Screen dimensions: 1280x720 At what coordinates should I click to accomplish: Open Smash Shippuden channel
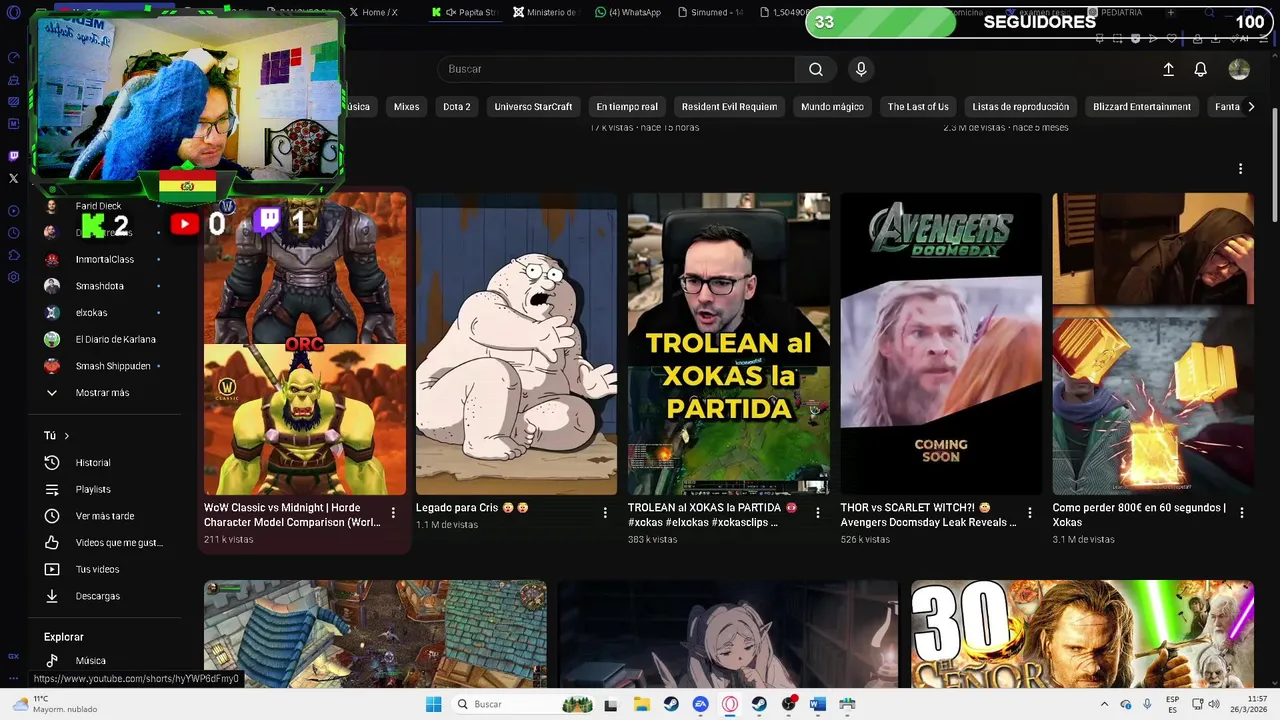105,366
